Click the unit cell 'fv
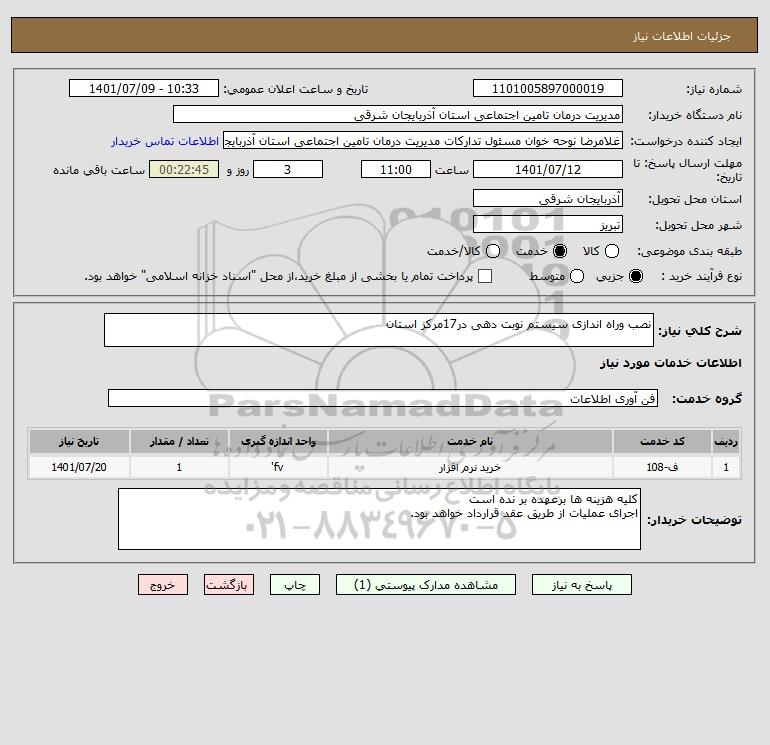The height and width of the screenshot is (745, 770). tap(278, 467)
